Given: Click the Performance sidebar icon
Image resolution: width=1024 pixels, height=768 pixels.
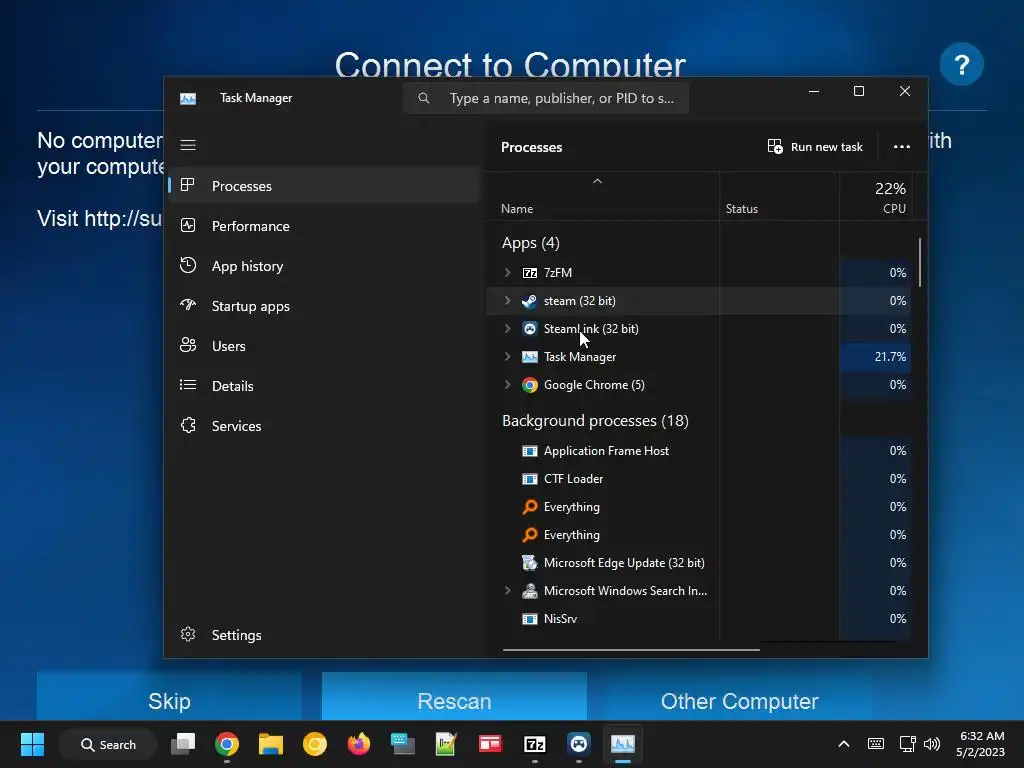Looking at the screenshot, I should [188, 225].
